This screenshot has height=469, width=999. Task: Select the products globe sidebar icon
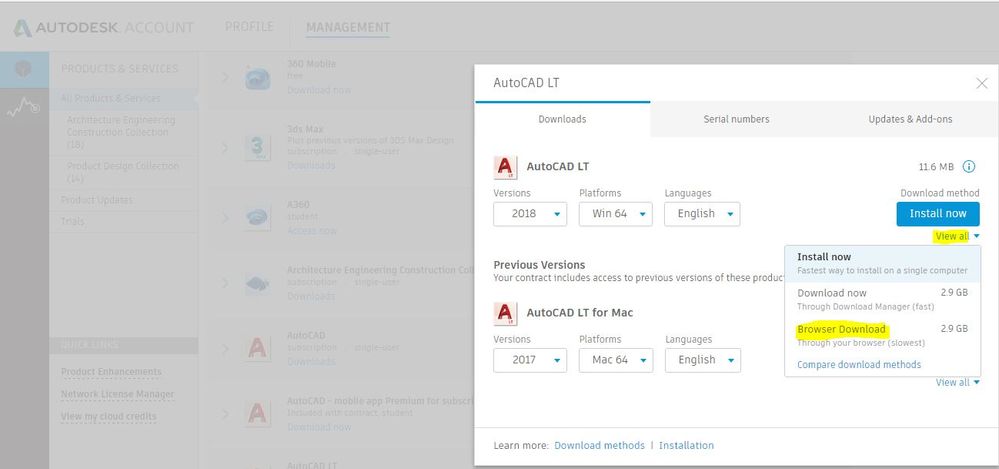click(24, 69)
